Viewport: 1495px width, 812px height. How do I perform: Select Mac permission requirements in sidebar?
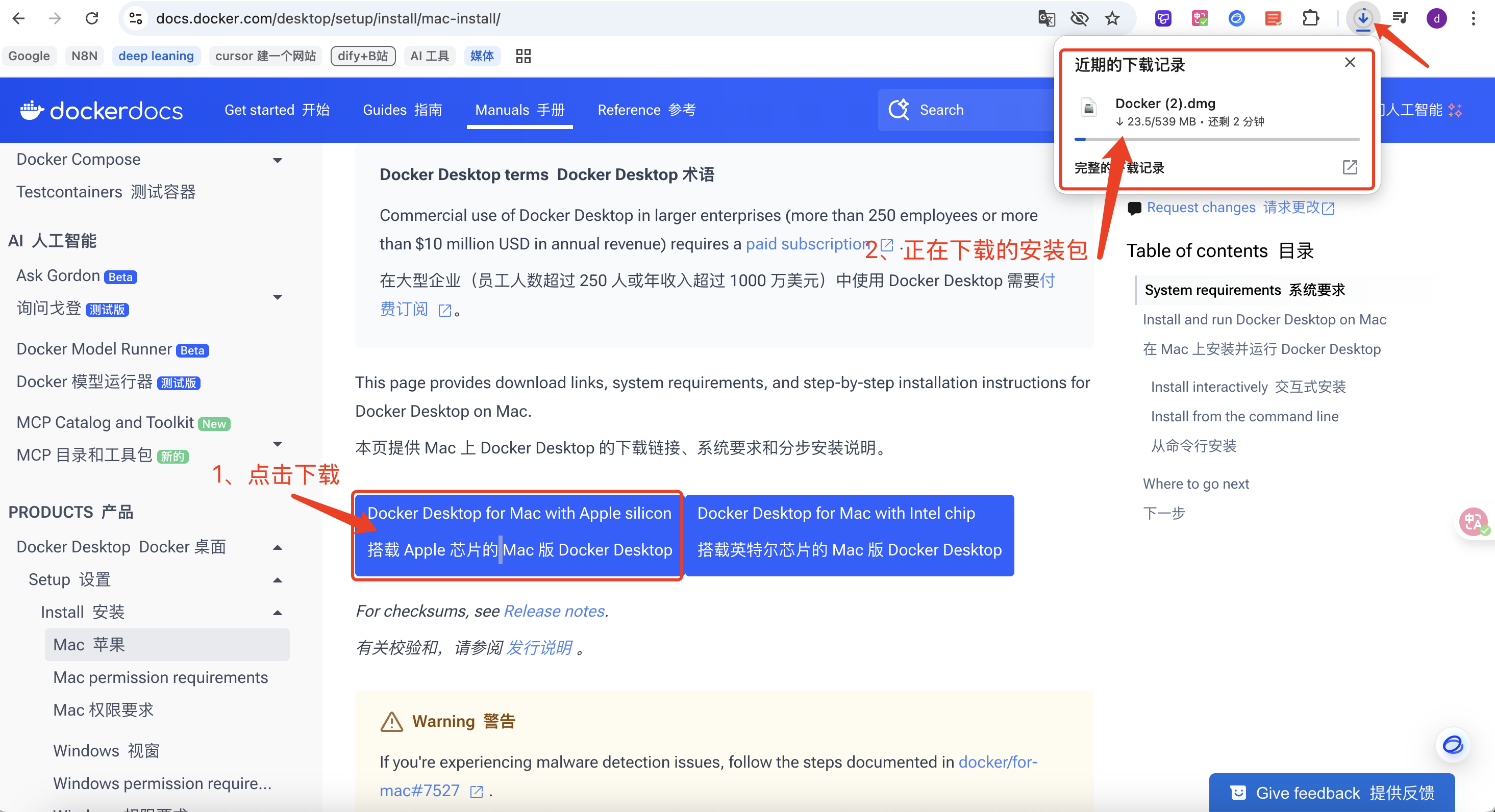(161, 677)
